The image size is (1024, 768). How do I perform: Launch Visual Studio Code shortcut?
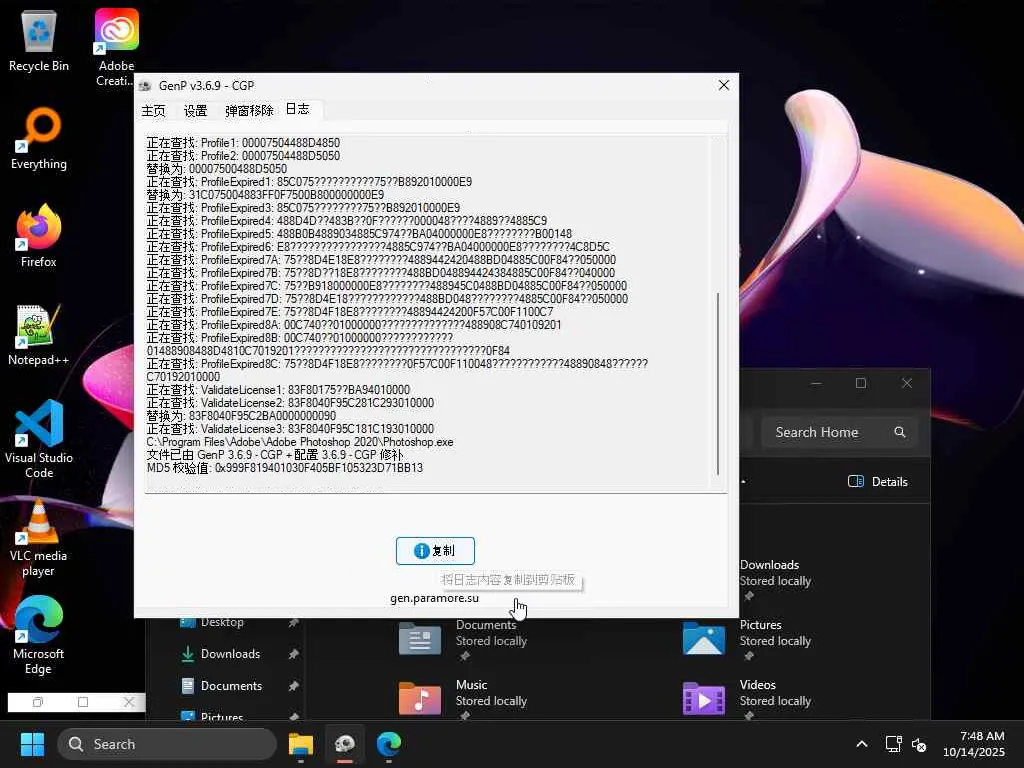click(39, 440)
